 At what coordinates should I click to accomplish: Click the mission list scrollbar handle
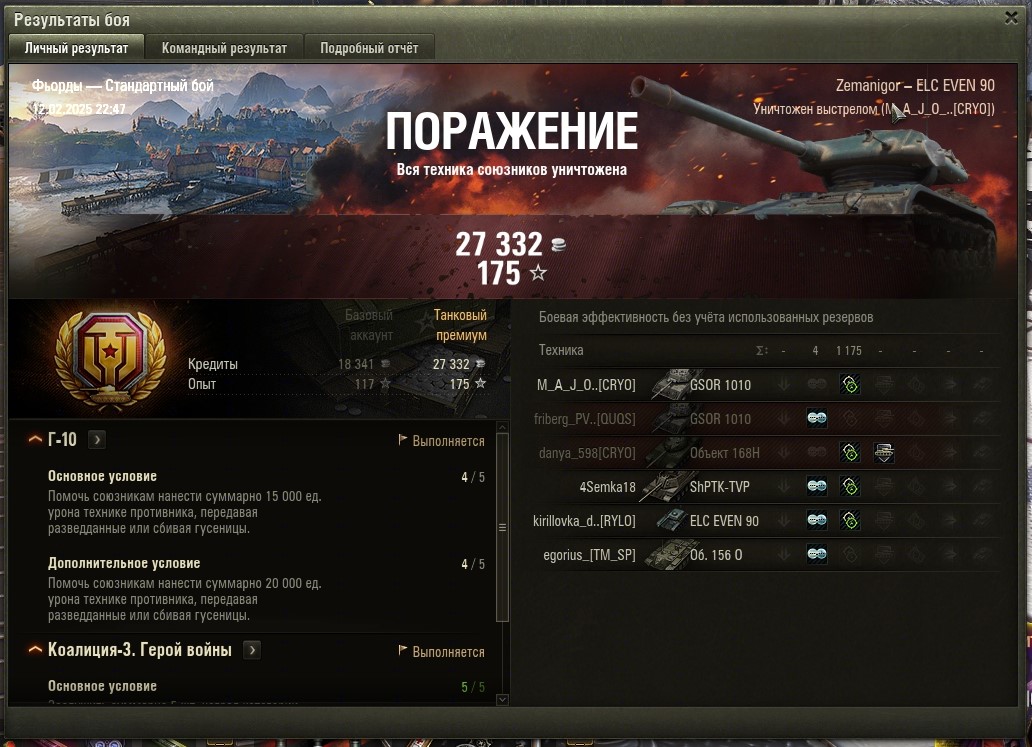(x=502, y=527)
